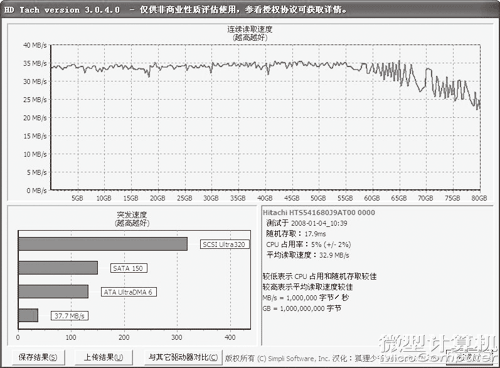Select the Hitachi HTS541680J9AT00 drive name
The image size is (500, 368).
(319, 213)
